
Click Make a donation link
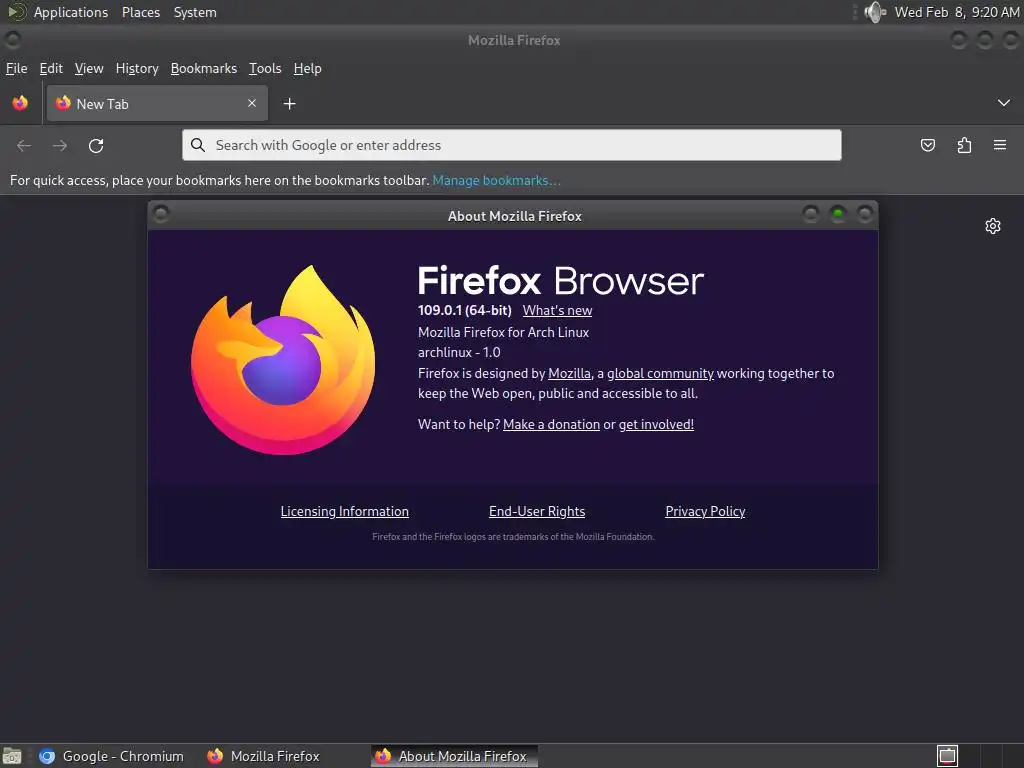click(x=551, y=424)
